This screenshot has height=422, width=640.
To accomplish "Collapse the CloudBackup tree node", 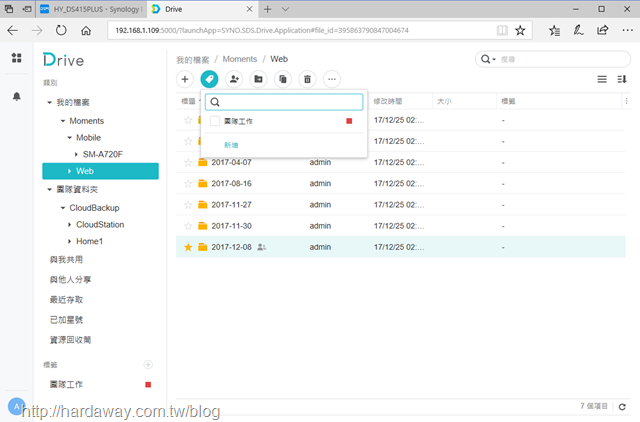I will (63, 208).
